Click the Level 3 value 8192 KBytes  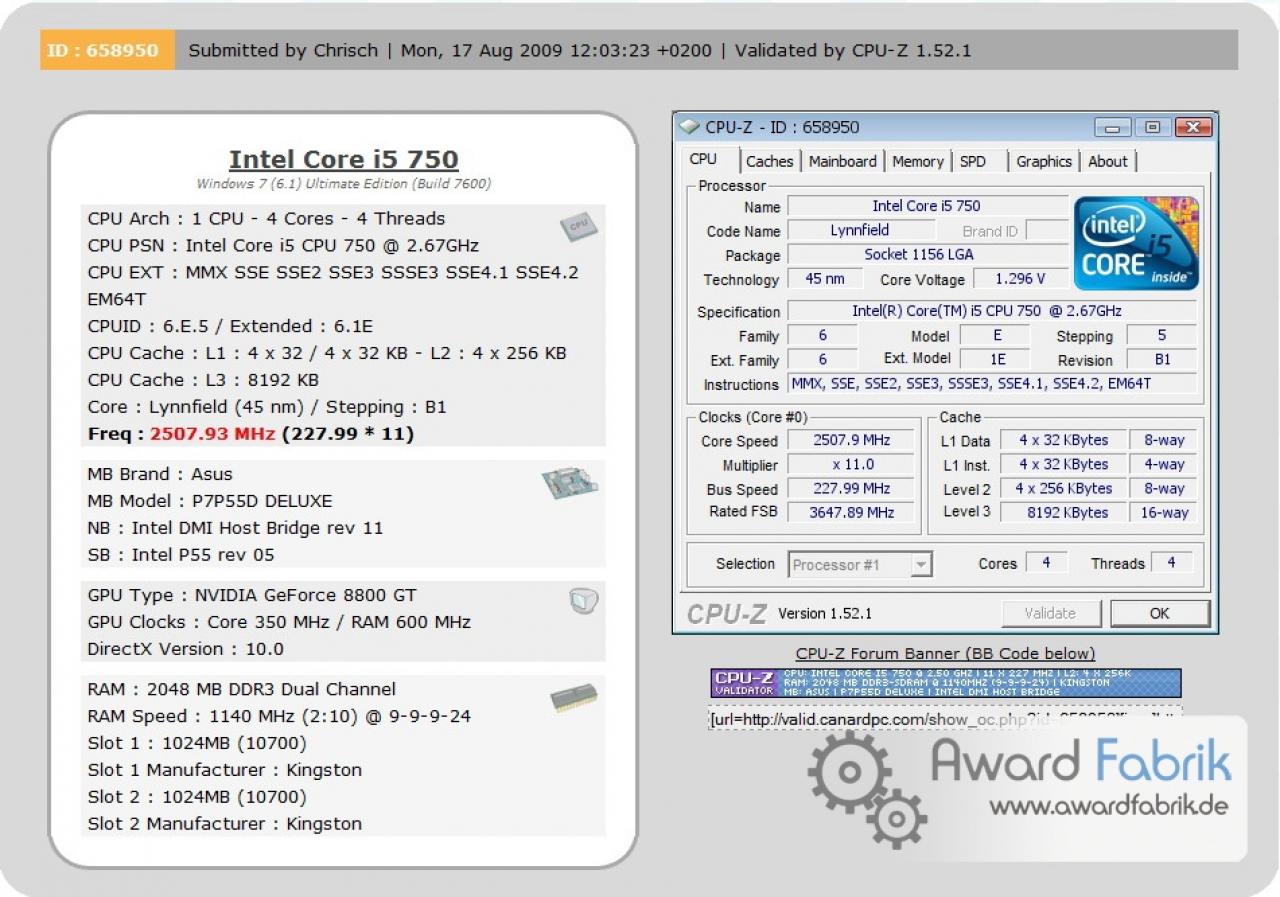click(x=1064, y=512)
